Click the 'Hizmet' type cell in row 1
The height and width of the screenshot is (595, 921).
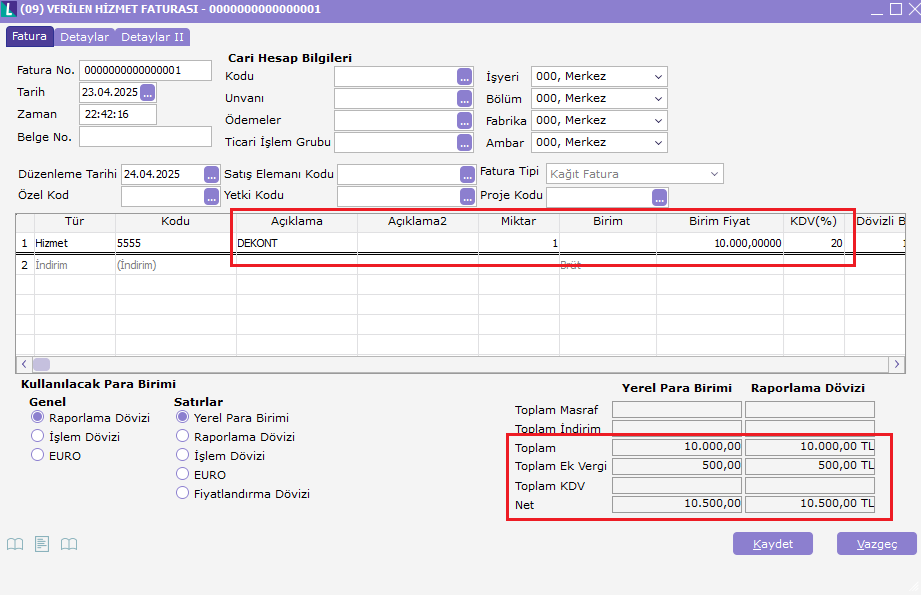(x=75, y=243)
